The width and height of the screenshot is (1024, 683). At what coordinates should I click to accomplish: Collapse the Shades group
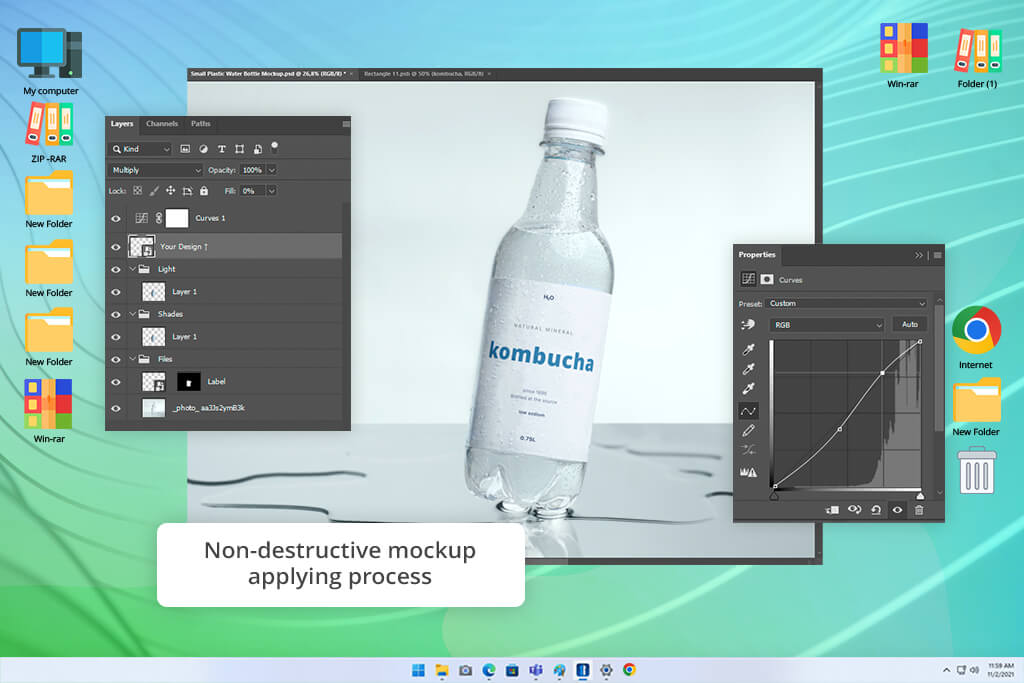point(133,314)
